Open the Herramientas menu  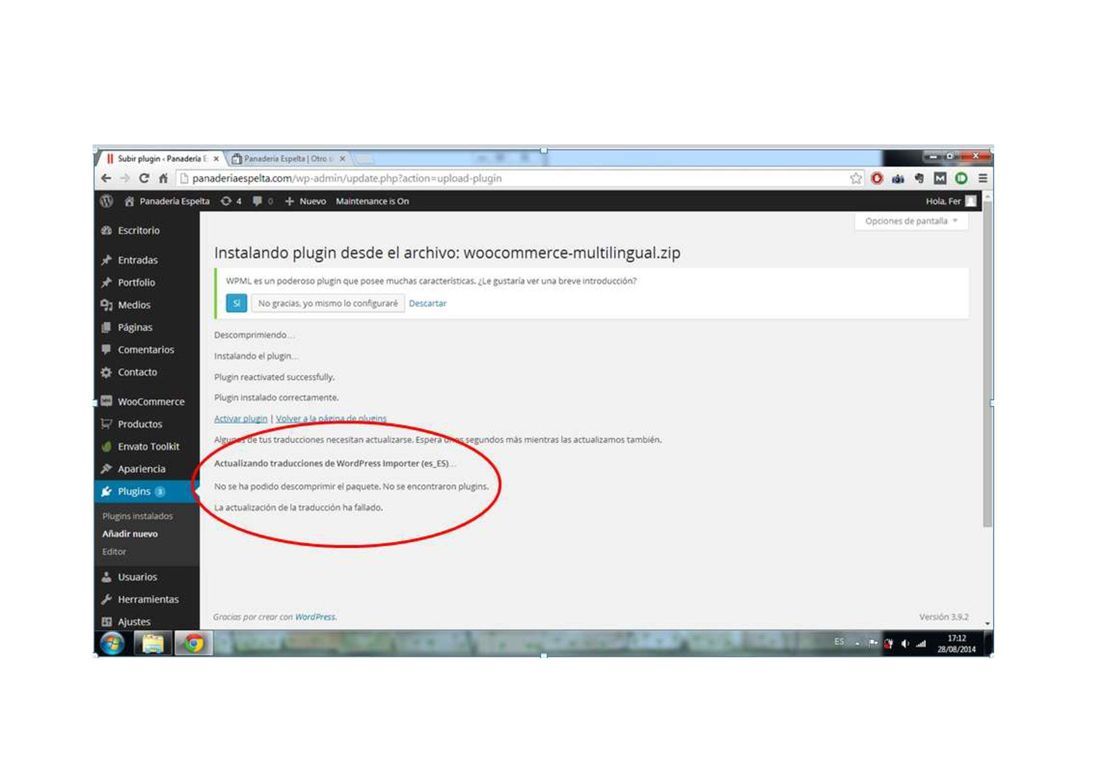[x=146, y=600]
